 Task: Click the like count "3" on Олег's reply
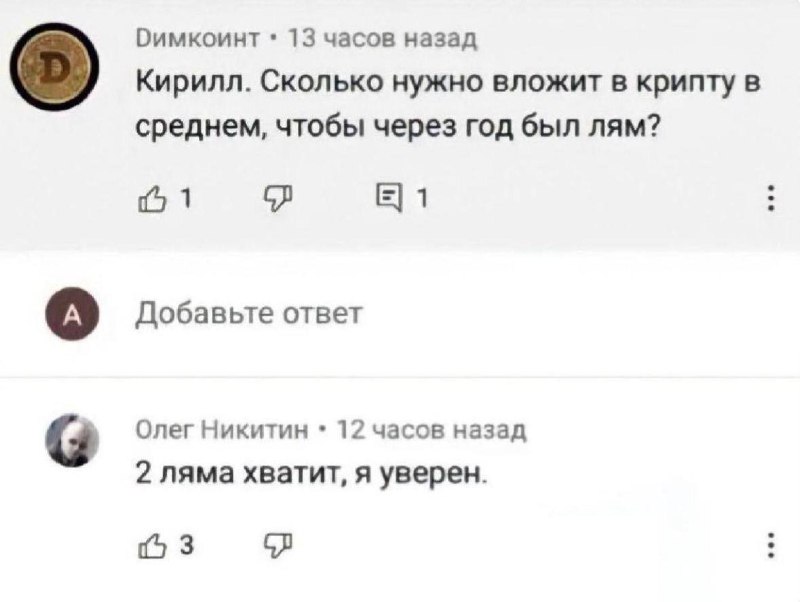coord(186,546)
